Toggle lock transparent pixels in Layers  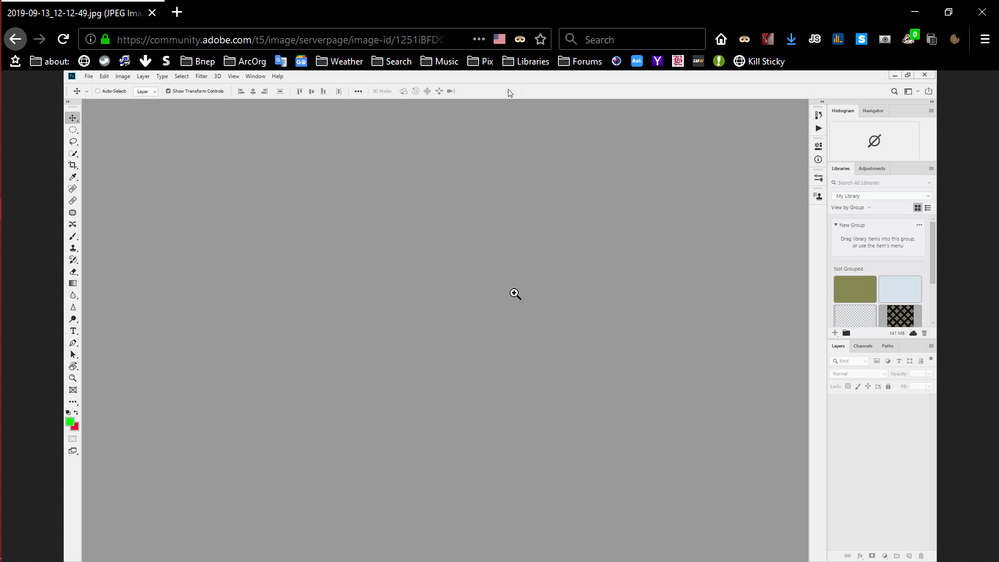point(848,386)
